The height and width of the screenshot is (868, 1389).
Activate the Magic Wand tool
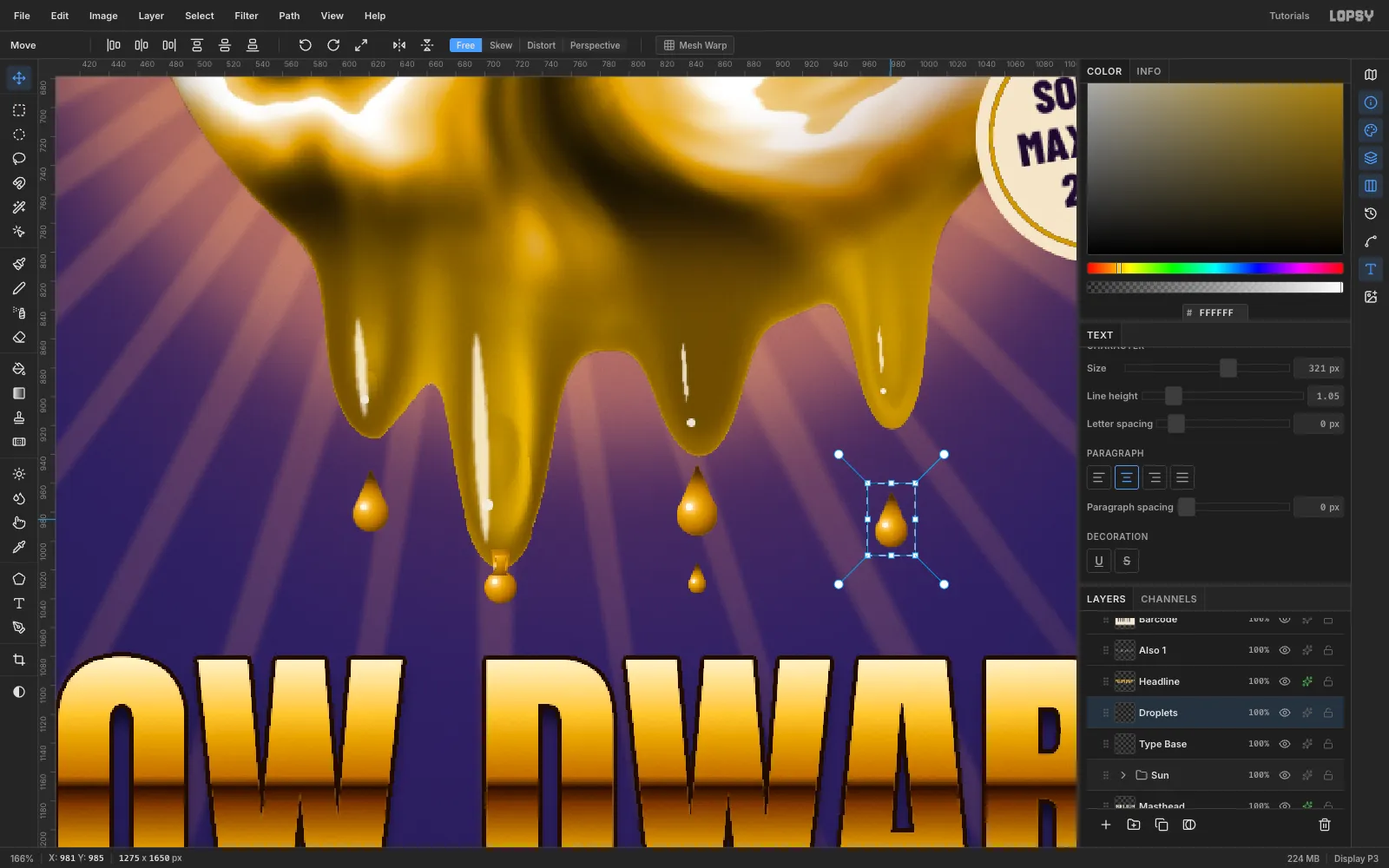pyautogui.click(x=19, y=207)
